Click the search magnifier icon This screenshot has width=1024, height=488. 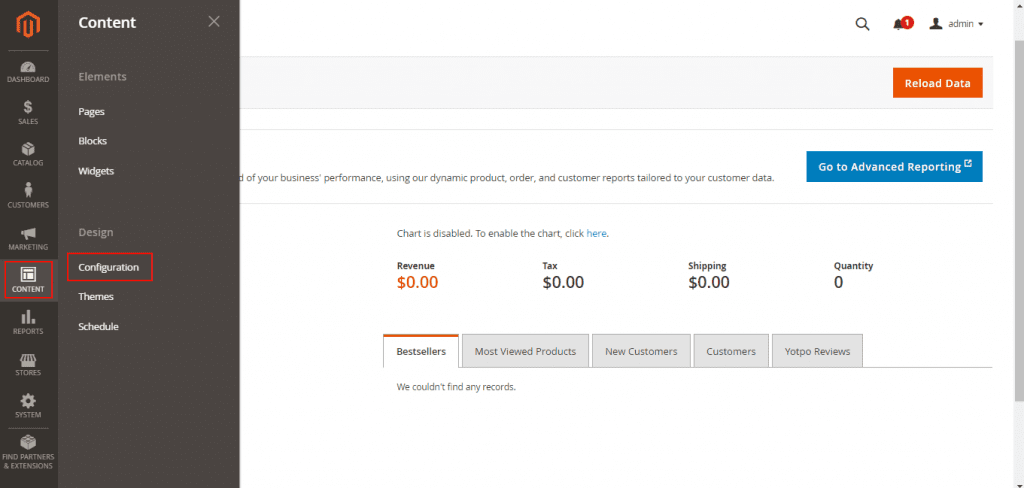point(862,24)
